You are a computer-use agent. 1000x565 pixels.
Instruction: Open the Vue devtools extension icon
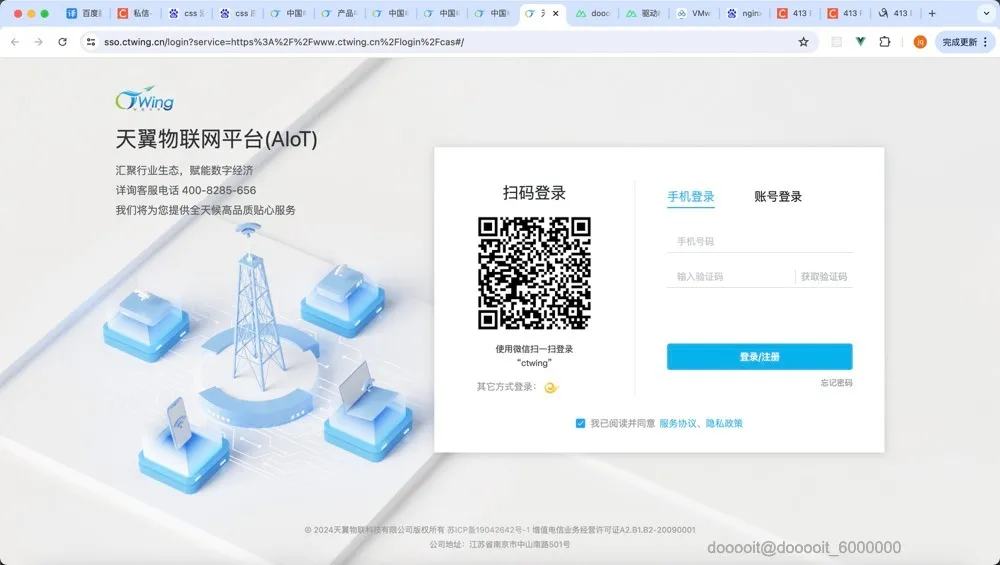860,41
